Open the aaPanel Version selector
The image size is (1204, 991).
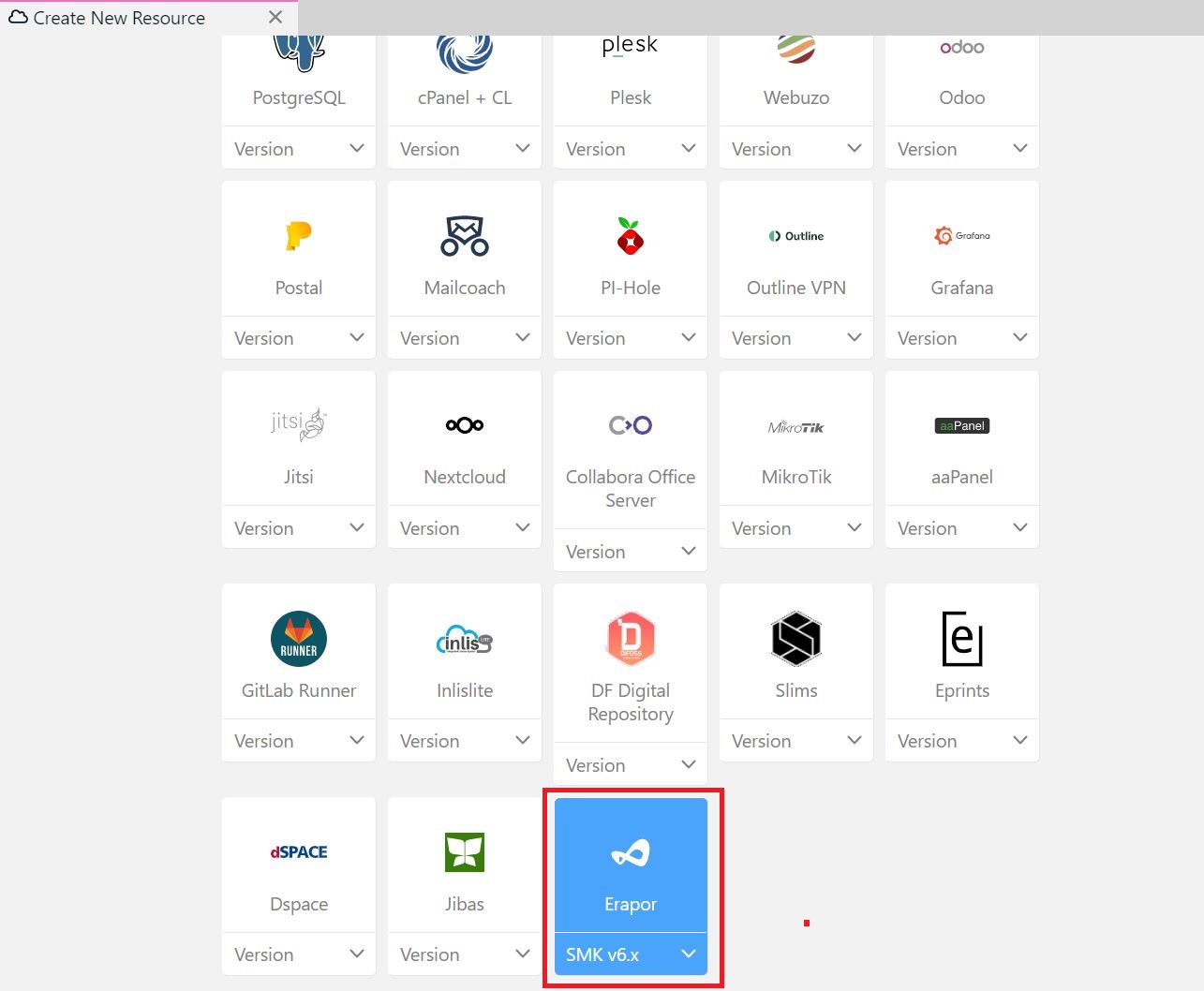pos(961,528)
